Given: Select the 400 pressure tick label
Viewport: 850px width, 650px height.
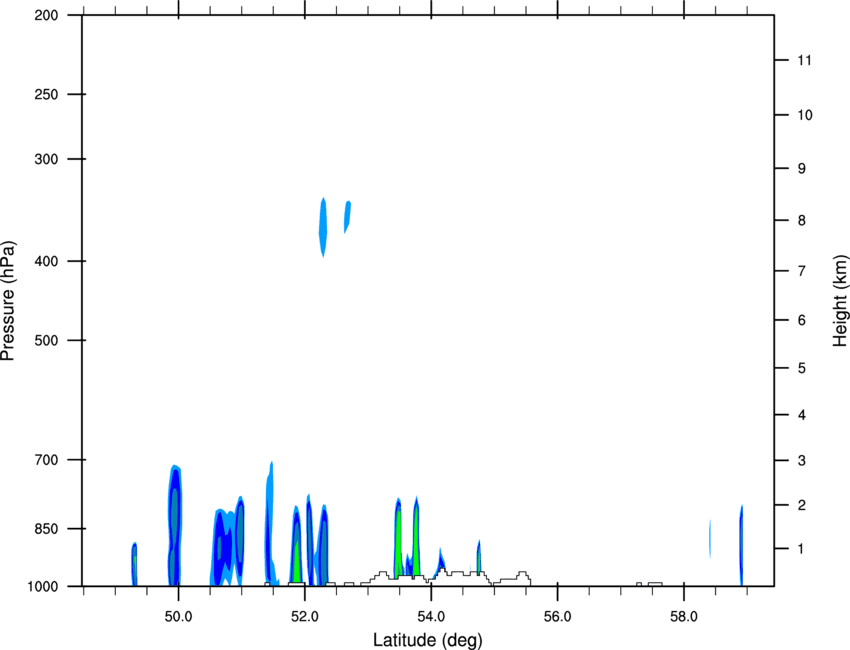Looking at the screenshot, I should pyautogui.click(x=47, y=261).
